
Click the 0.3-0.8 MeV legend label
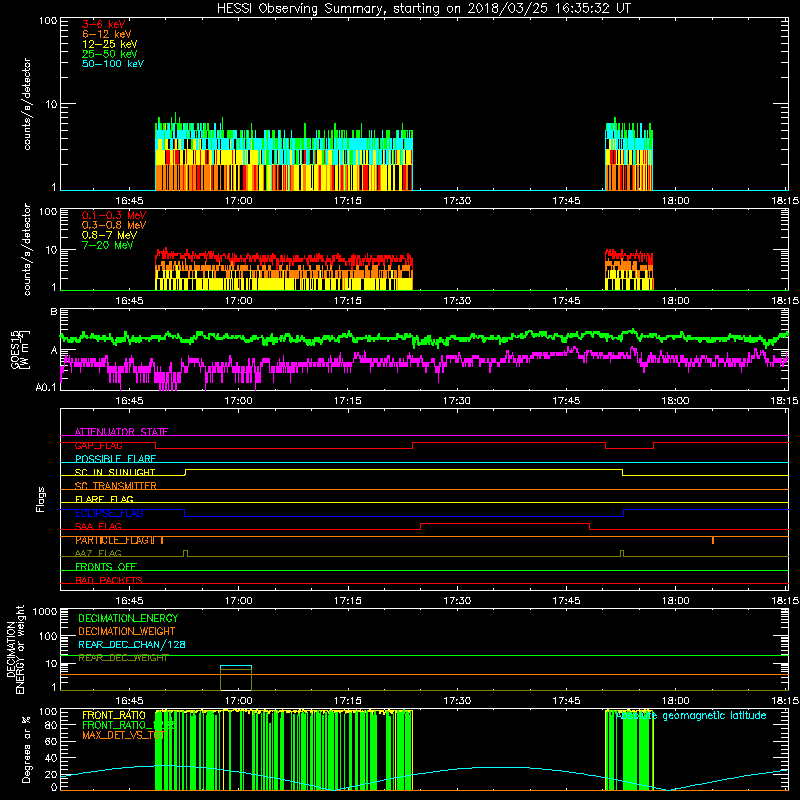114,225
